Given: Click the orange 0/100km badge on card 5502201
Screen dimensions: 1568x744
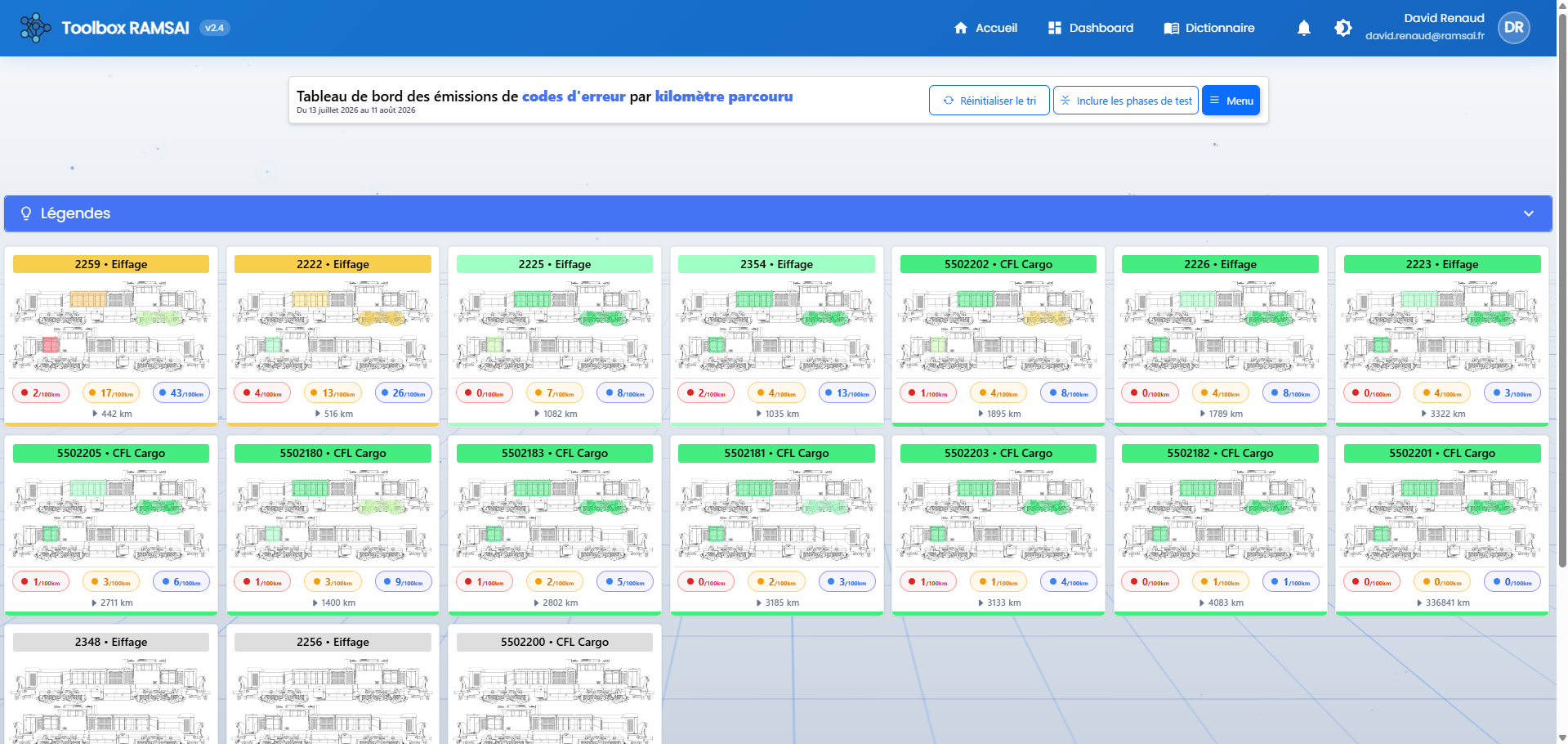Looking at the screenshot, I should (1442, 582).
